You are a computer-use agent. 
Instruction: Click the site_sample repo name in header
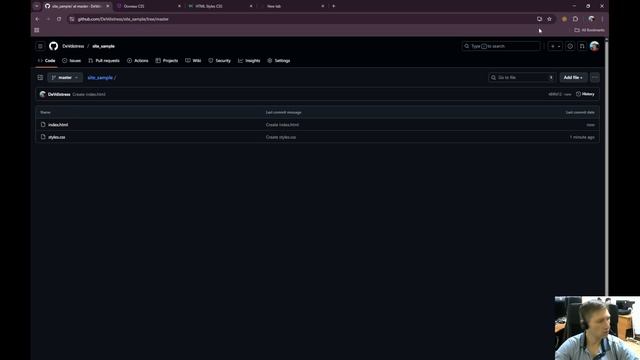(x=103, y=46)
